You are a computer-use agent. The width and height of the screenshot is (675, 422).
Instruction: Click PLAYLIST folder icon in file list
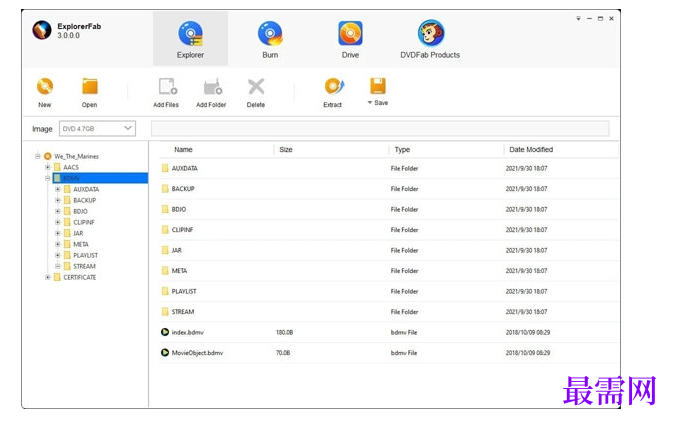pyautogui.click(x=165, y=291)
